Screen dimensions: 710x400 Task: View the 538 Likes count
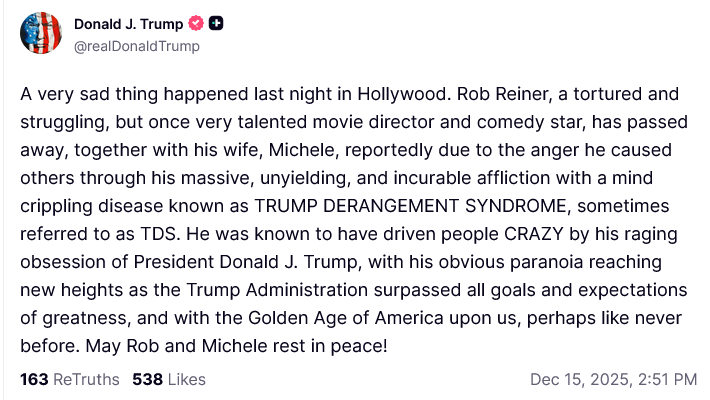pyautogui.click(x=147, y=380)
